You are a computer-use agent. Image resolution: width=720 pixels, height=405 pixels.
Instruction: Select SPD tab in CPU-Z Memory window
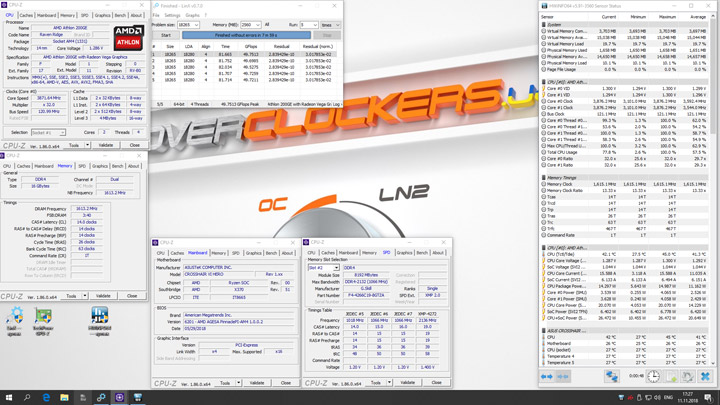tap(82, 166)
